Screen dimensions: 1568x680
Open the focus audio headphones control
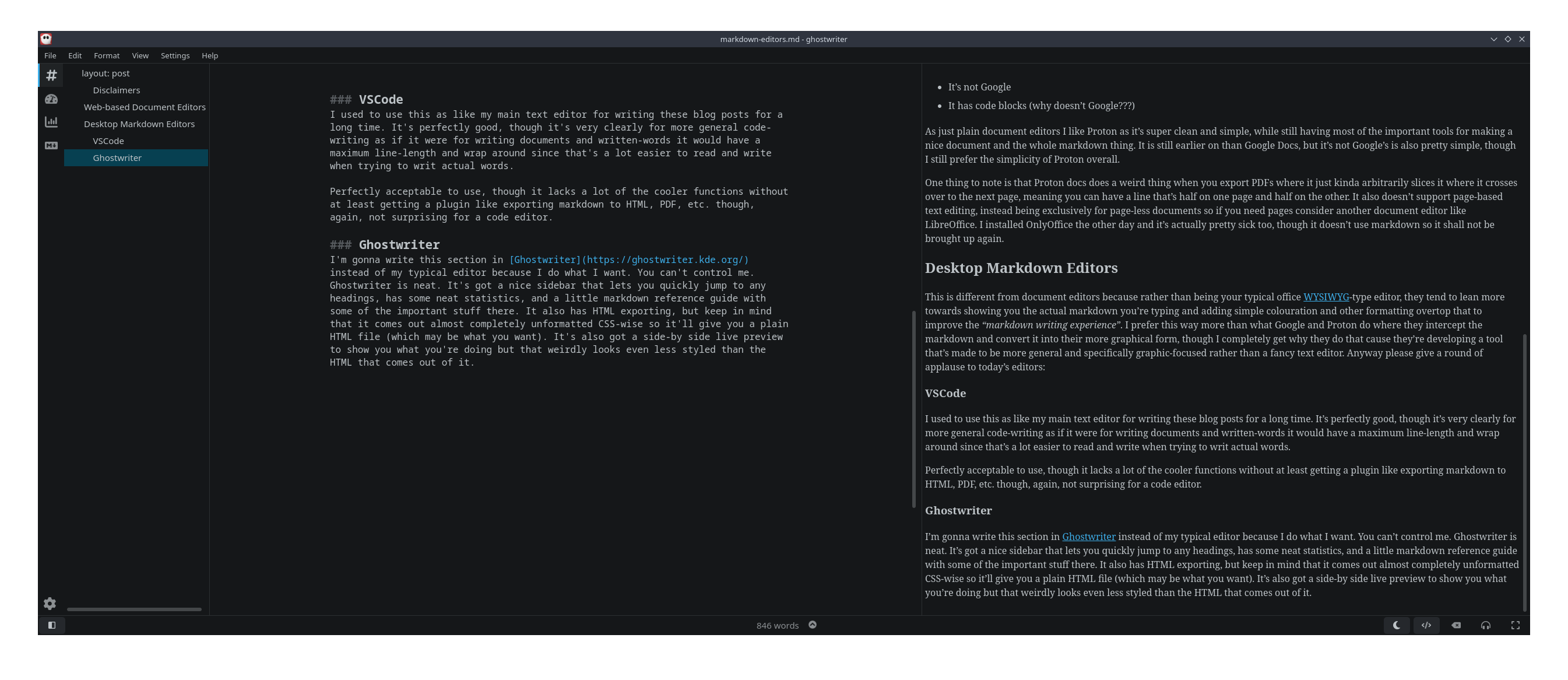click(x=1486, y=625)
